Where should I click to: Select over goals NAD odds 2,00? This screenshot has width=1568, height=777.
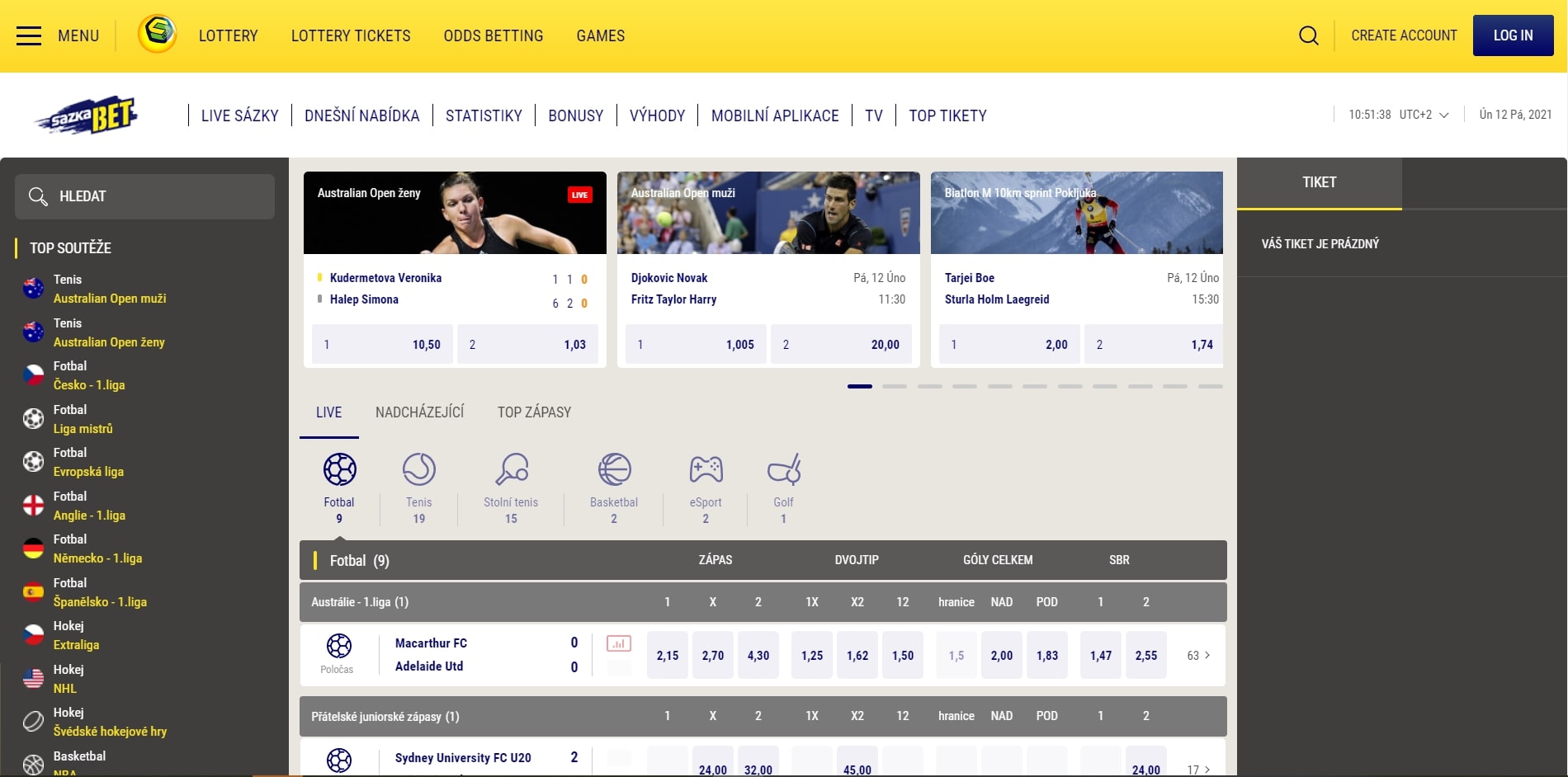tap(1002, 655)
